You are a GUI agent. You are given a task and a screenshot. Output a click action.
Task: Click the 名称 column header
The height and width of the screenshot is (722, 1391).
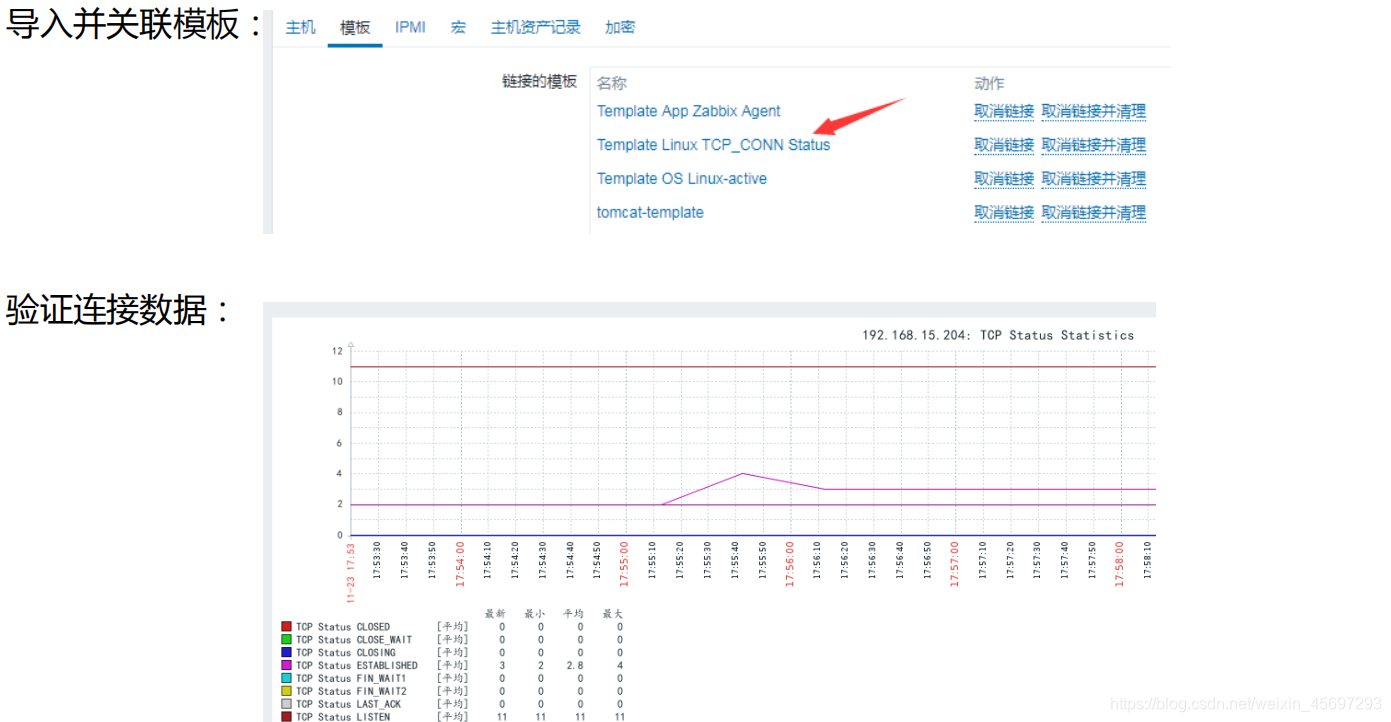(612, 83)
